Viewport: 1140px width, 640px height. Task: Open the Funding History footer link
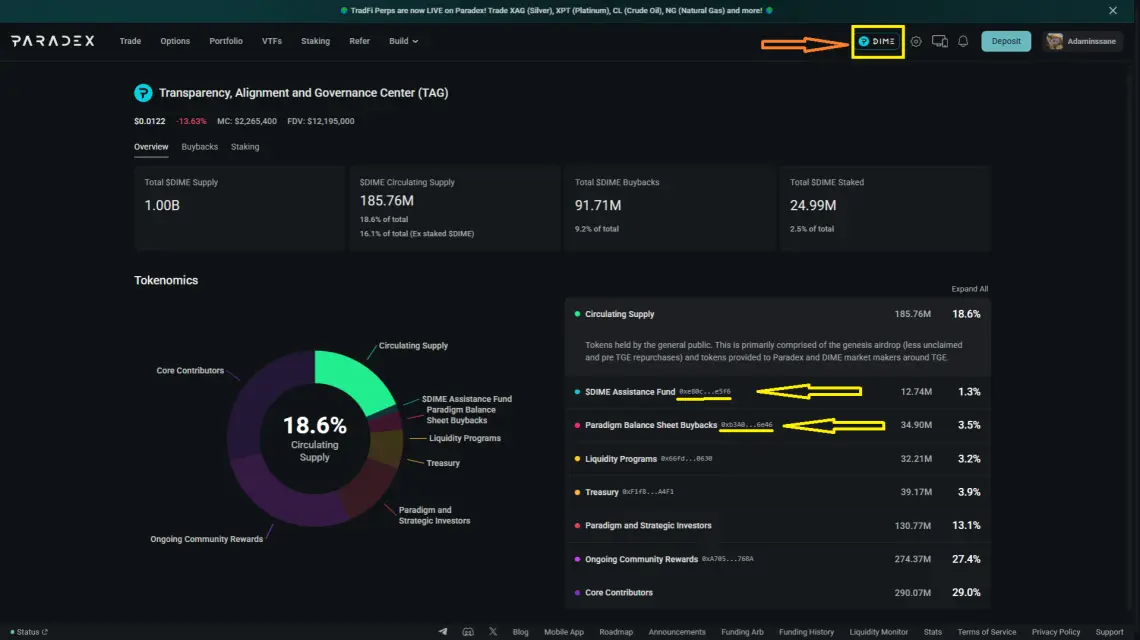pos(806,632)
